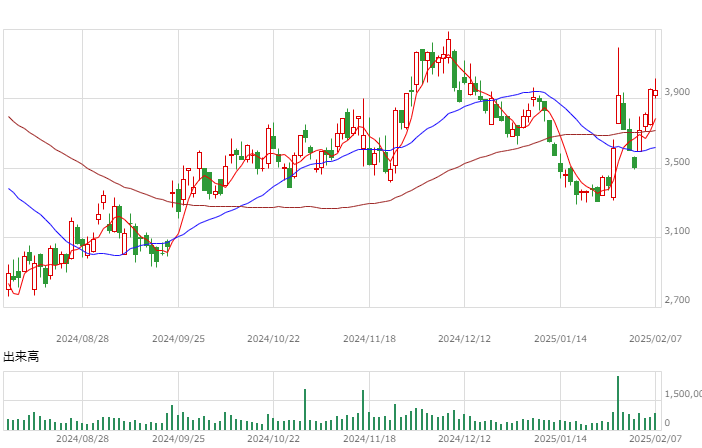
Task: Click 2024/11/18 date under volume chart
Action: [x=369, y=439]
